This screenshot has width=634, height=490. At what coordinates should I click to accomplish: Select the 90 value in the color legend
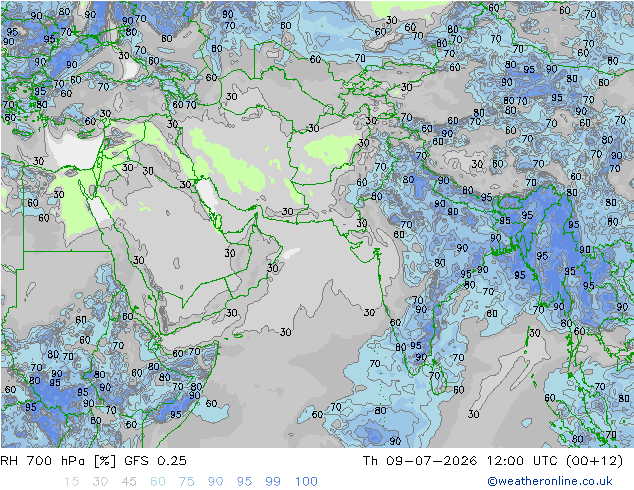coord(215,481)
